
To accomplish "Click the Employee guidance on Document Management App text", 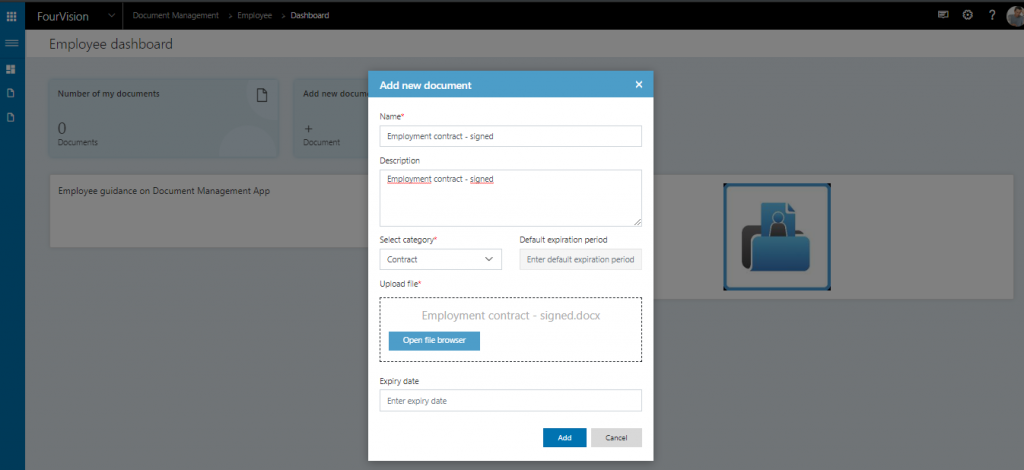I will (164, 191).
